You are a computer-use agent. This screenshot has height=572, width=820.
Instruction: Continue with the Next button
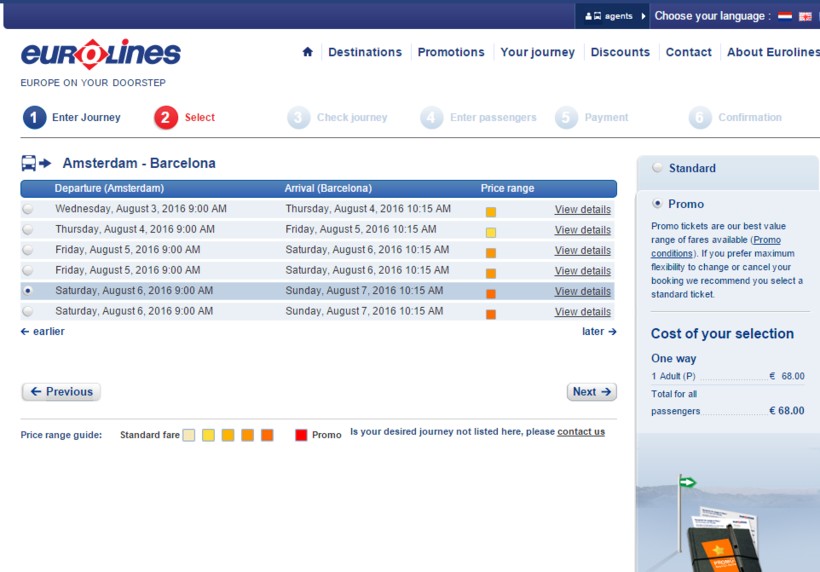(x=591, y=392)
